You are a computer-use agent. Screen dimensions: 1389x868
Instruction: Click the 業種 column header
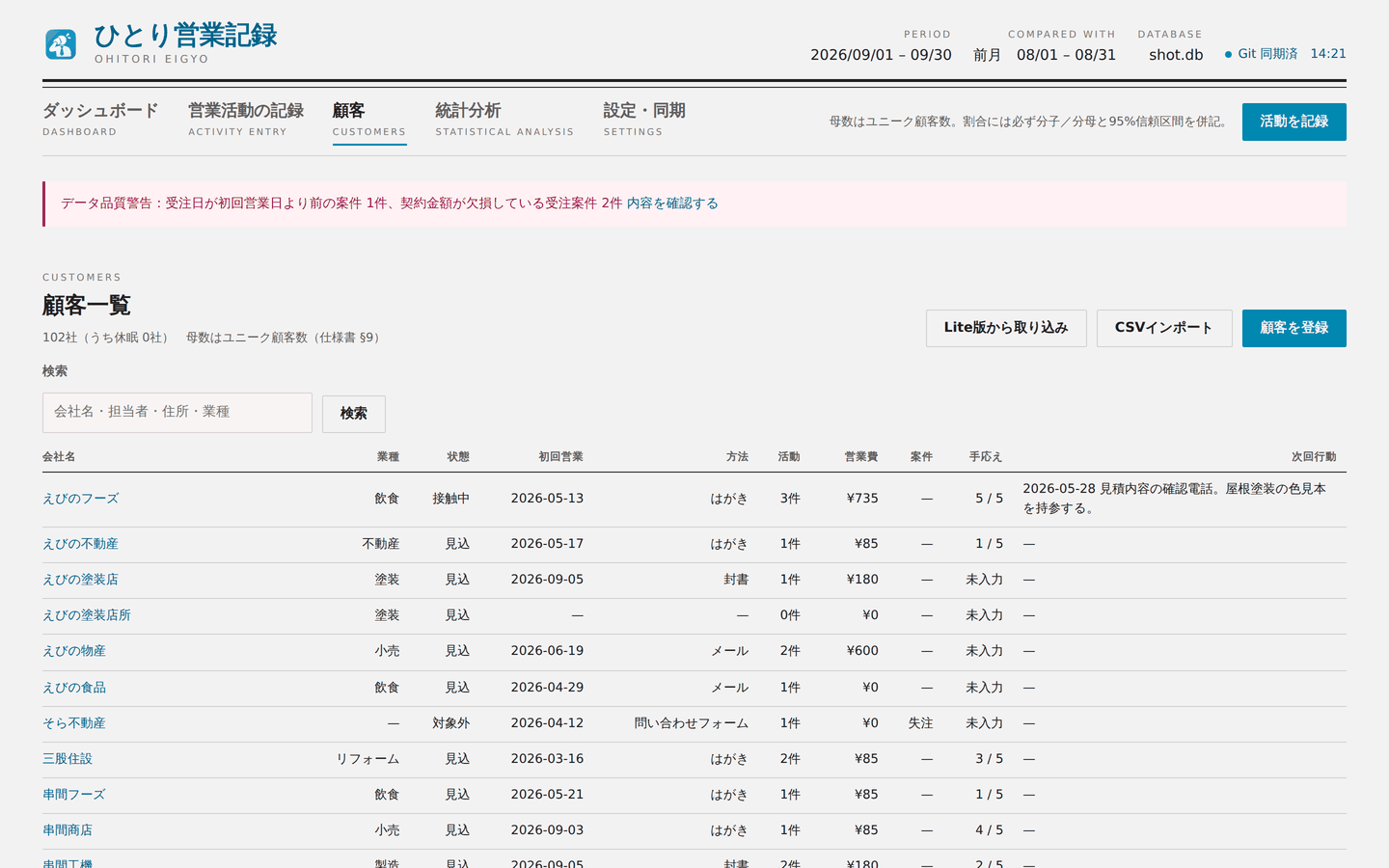(388, 457)
